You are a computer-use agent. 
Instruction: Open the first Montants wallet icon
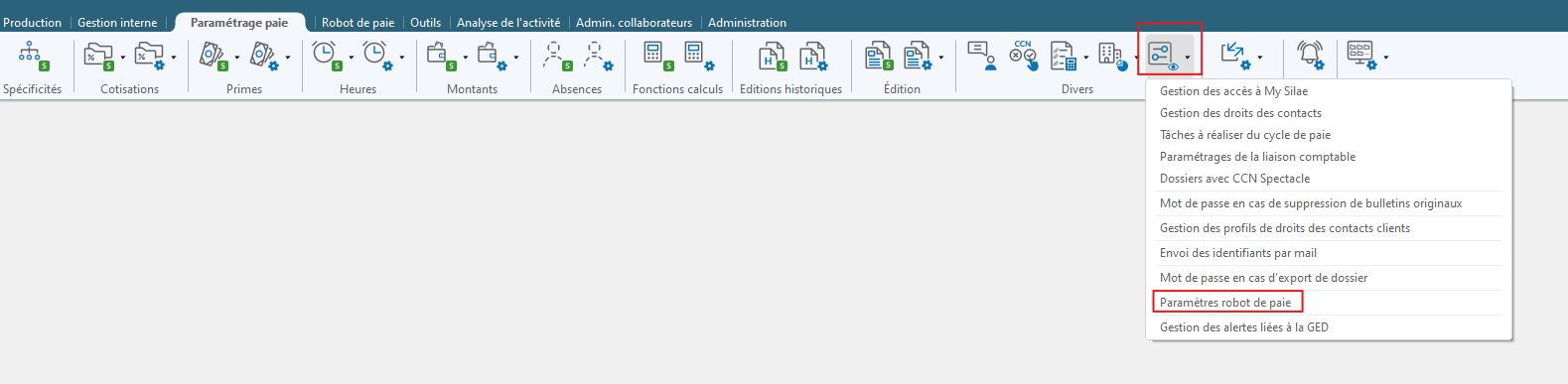pyautogui.click(x=441, y=56)
